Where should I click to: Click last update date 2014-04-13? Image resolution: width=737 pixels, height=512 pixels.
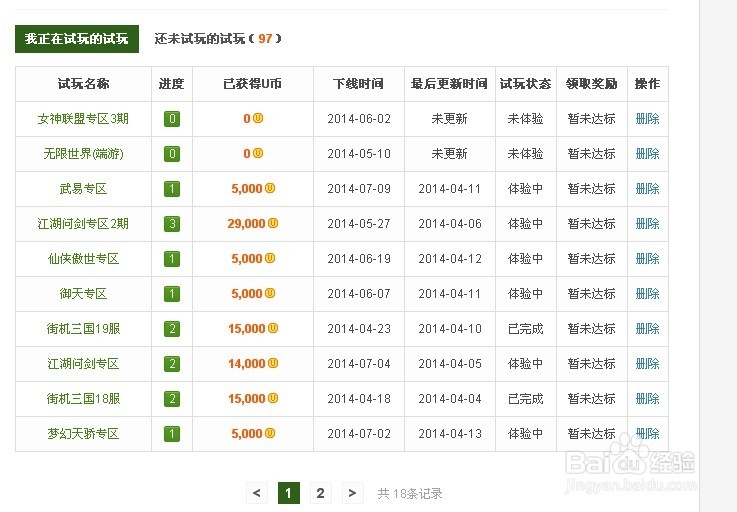pos(450,433)
